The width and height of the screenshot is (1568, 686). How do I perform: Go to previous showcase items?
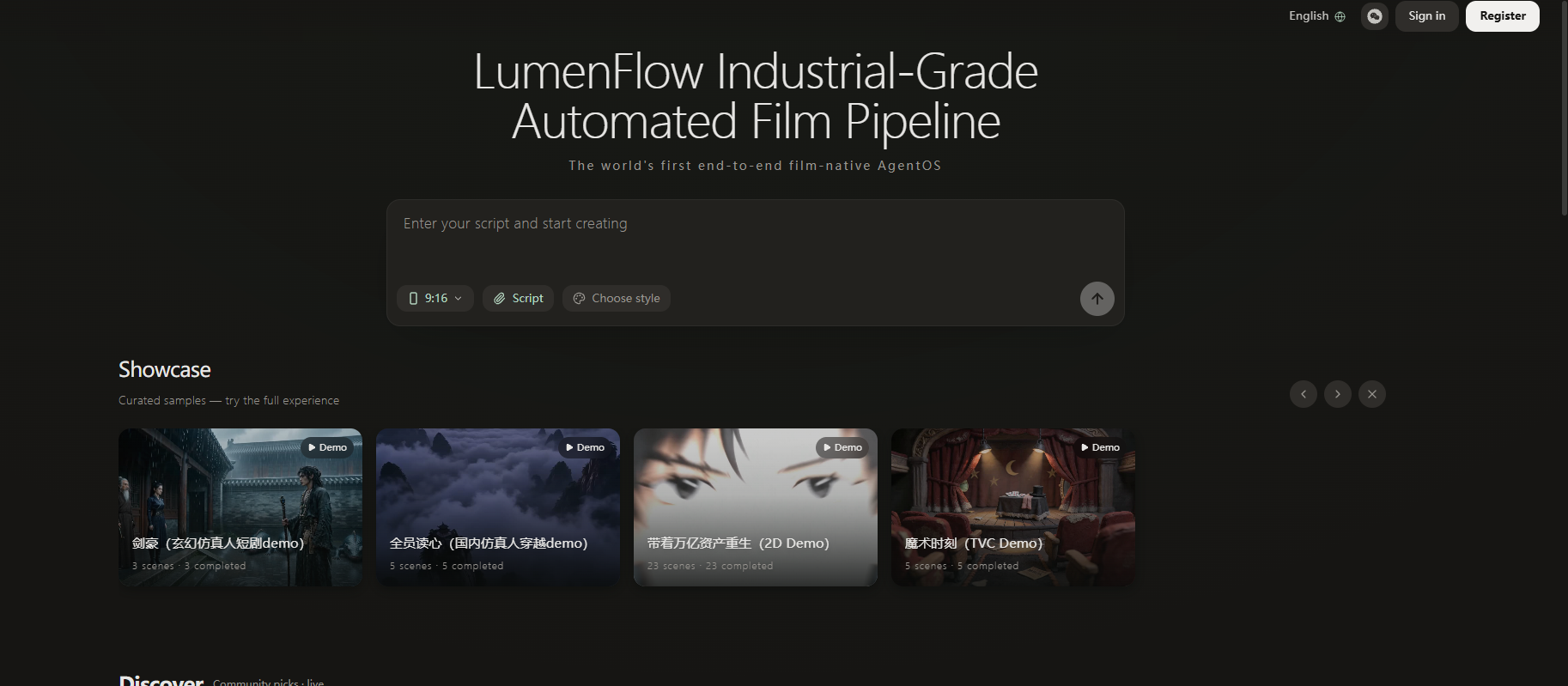coord(1304,394)
